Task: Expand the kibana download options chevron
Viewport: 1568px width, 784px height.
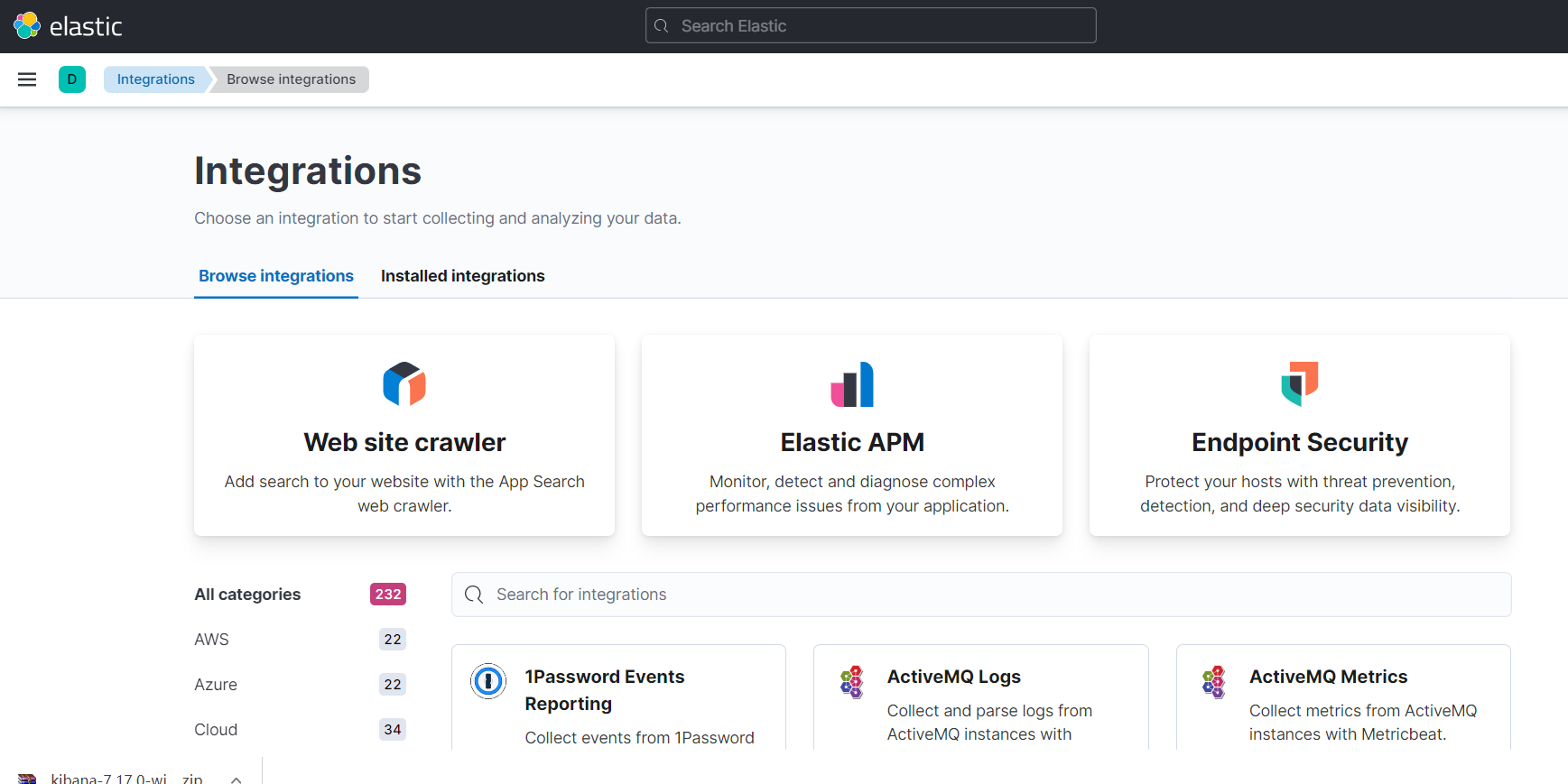Action: [236, 779]
